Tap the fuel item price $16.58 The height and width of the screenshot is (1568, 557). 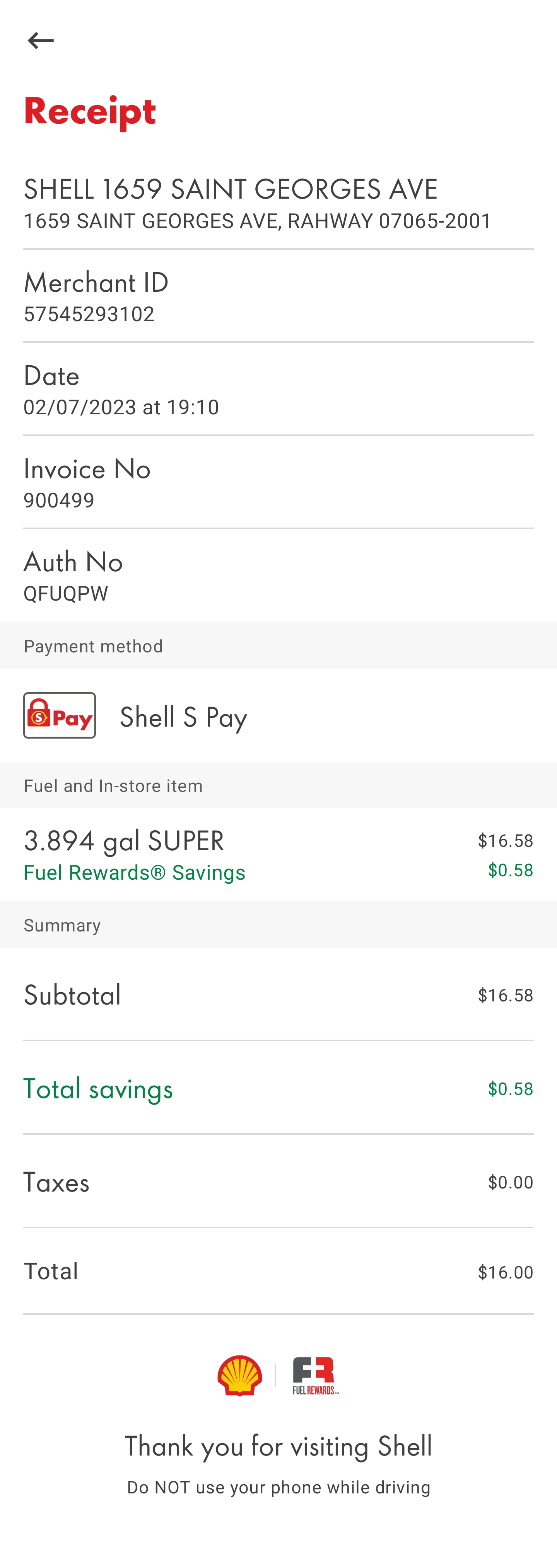pos(505,841)
